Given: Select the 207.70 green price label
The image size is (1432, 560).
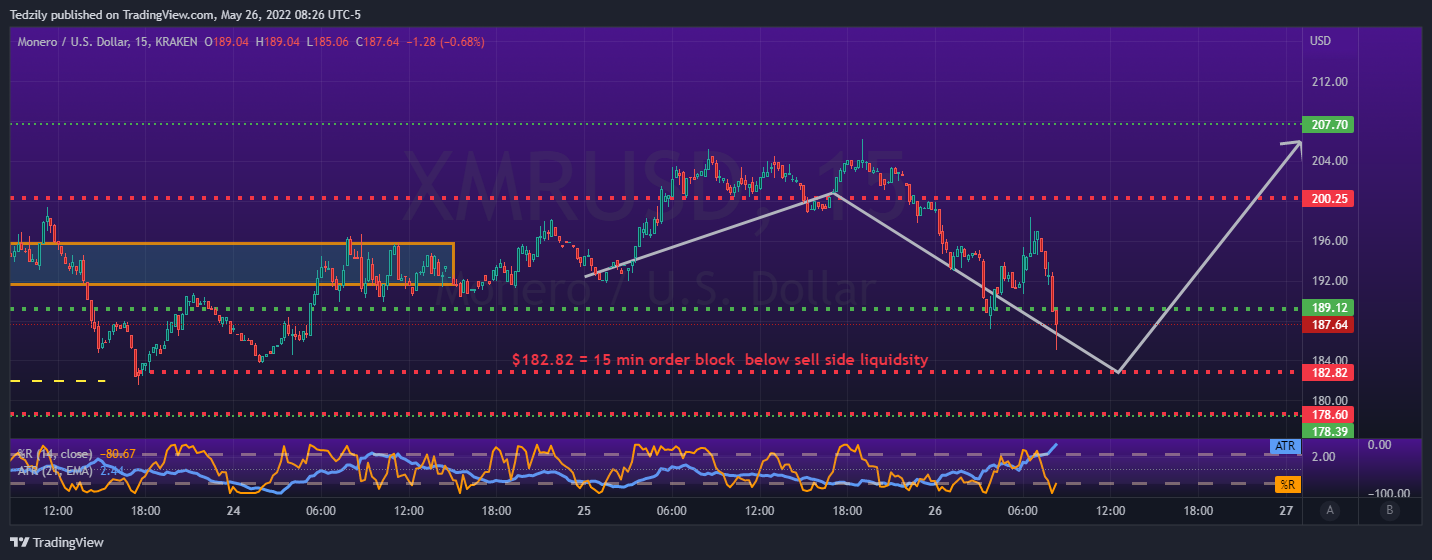Looking at the screenshot, I should point(1328,125).
